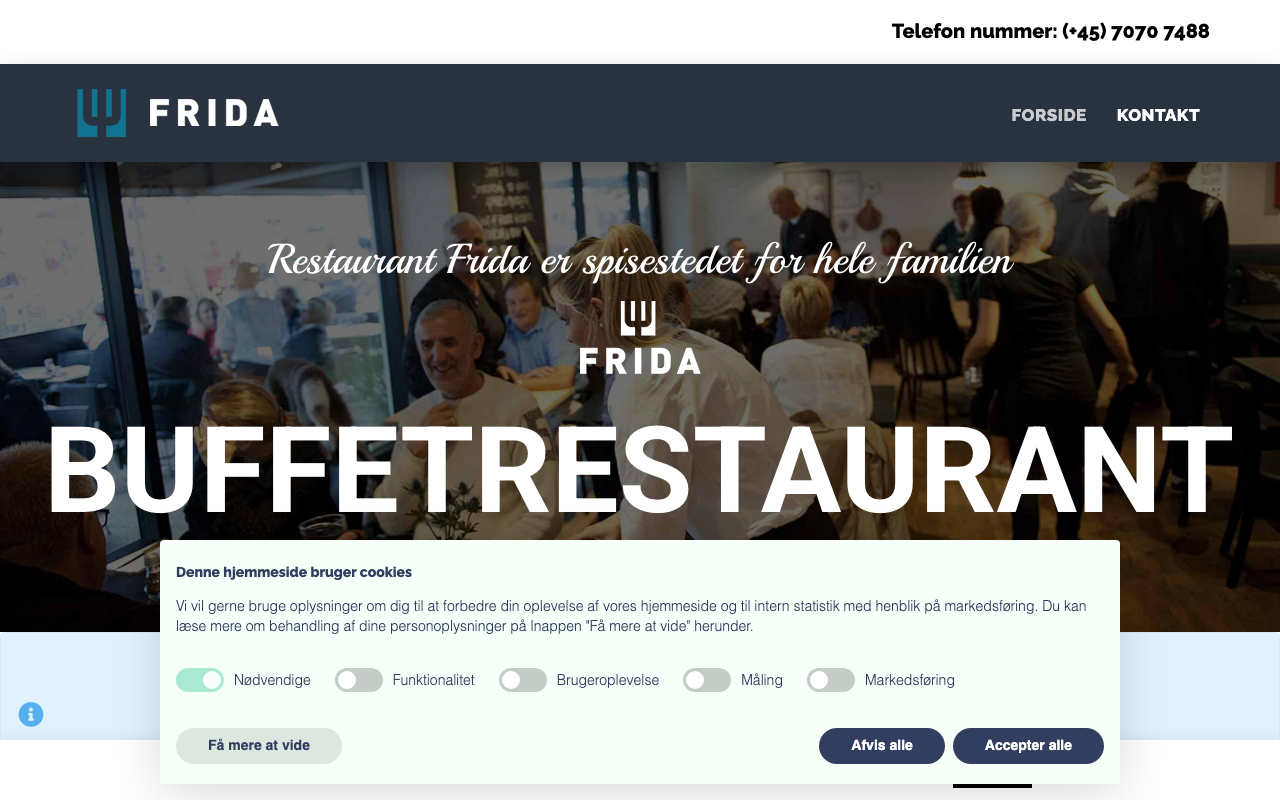
Task: Click the phone number (+45) 7070 7488
Action: (x=1136, y=31)
